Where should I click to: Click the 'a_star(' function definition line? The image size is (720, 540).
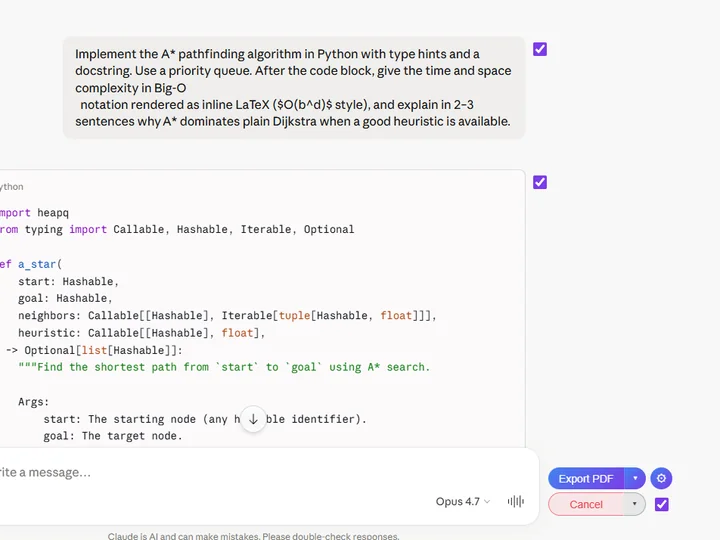[31, 264]
